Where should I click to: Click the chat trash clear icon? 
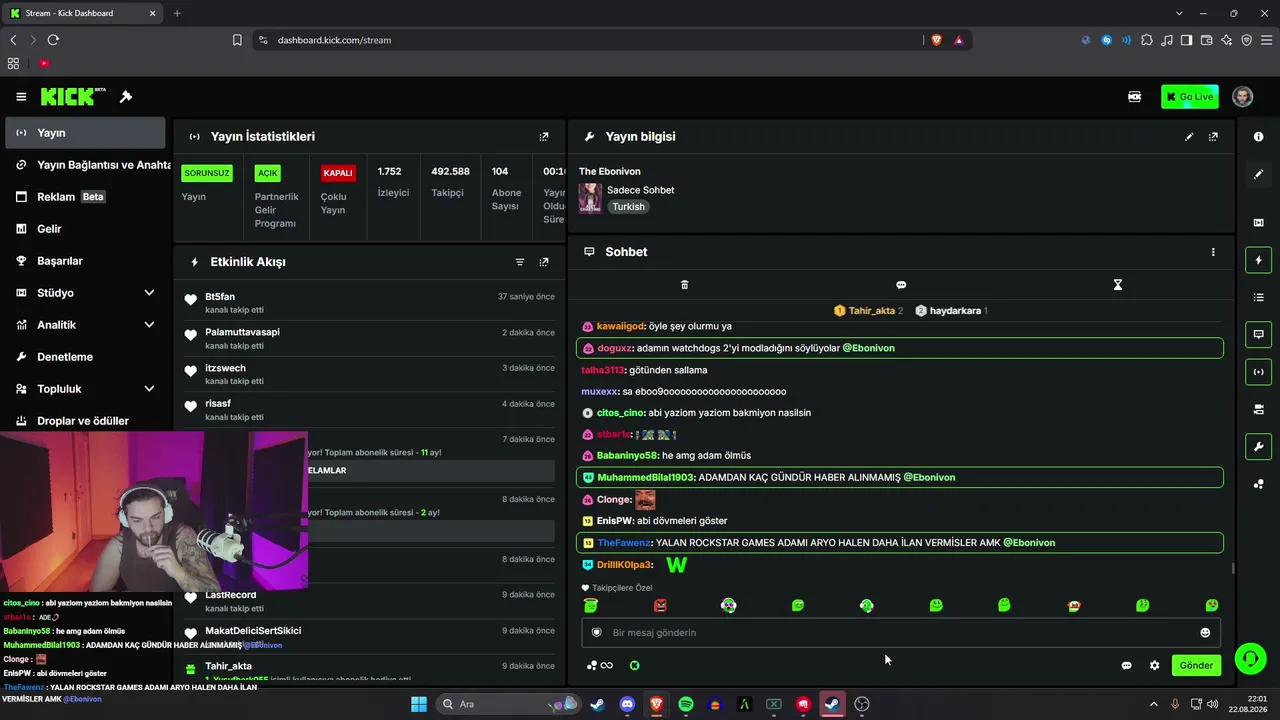tap(685, 285)
